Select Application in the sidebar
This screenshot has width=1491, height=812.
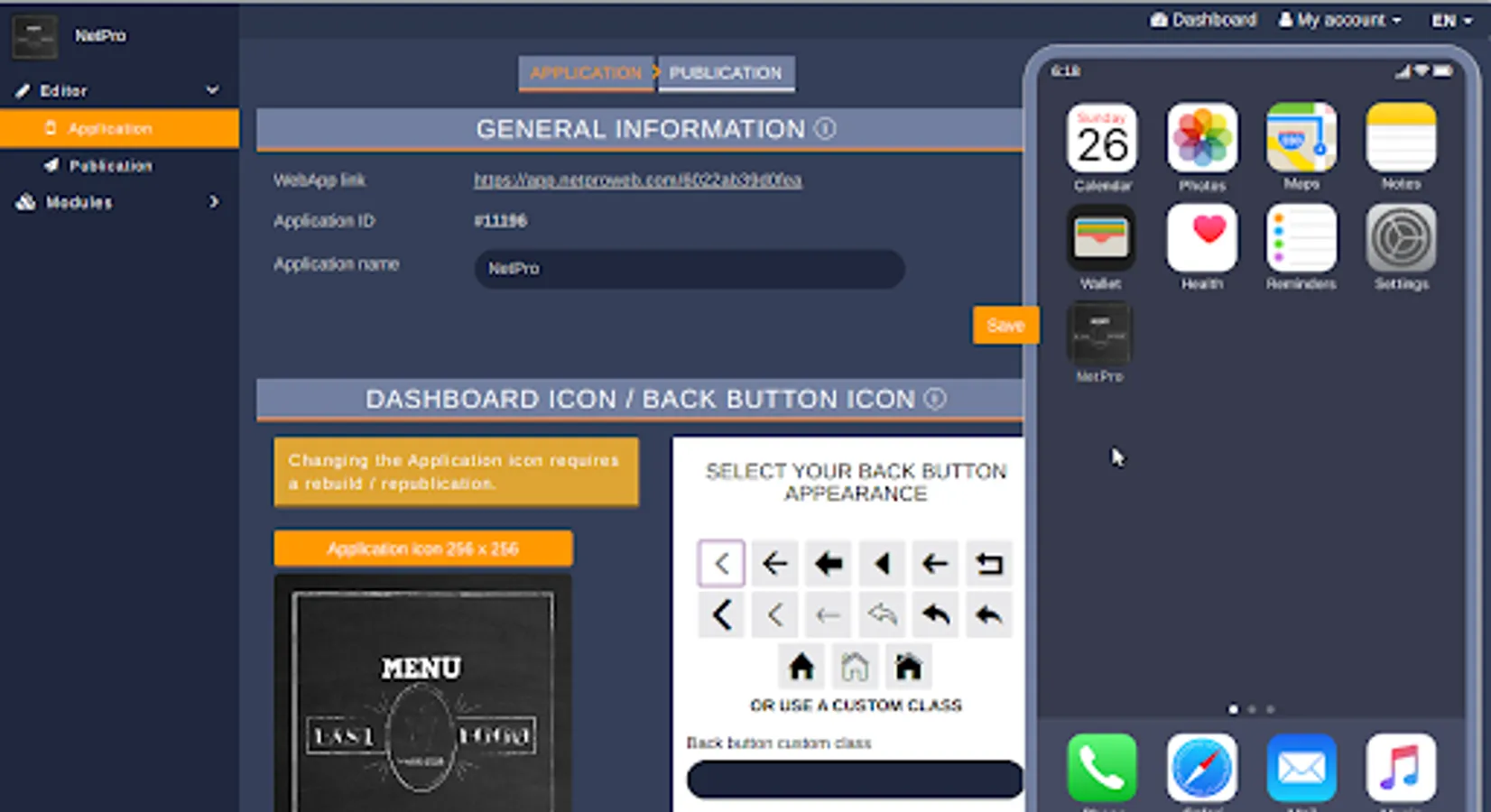(x=119, y=128)
